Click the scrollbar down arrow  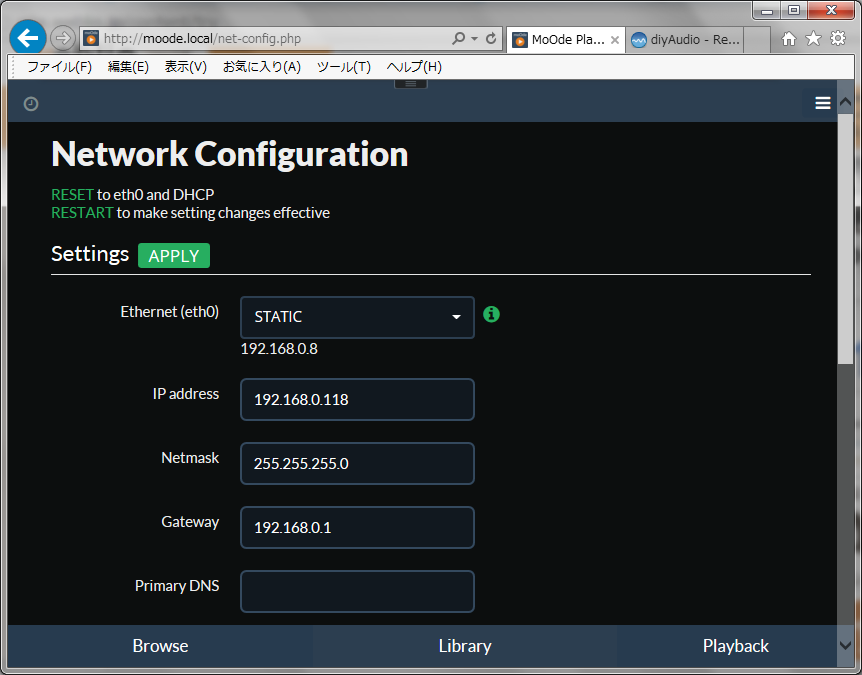(846, 645)
